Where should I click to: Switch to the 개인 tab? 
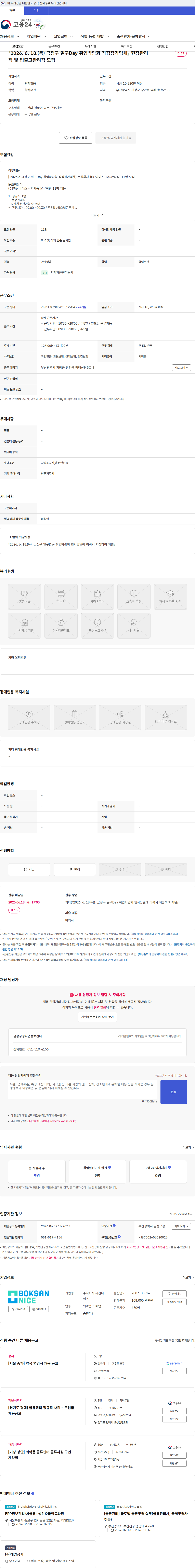(x=12, y=10)
